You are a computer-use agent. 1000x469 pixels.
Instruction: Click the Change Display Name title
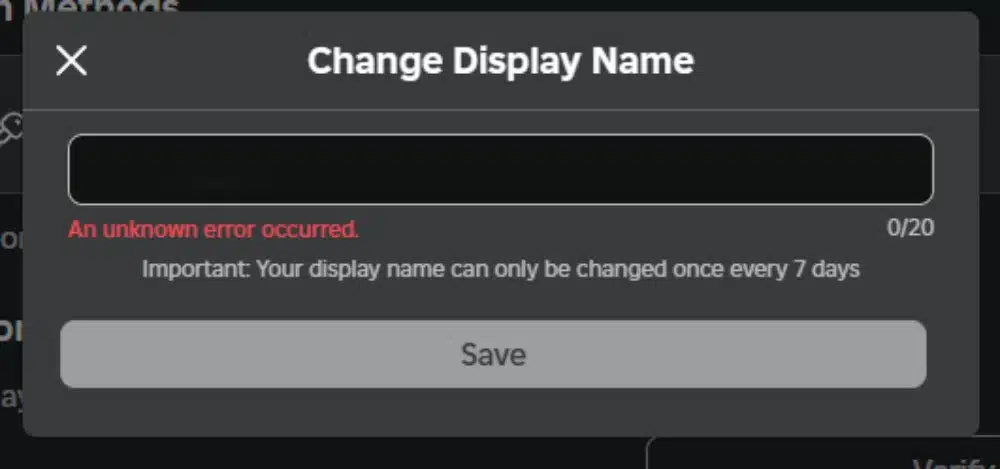[x=500, y=61]
